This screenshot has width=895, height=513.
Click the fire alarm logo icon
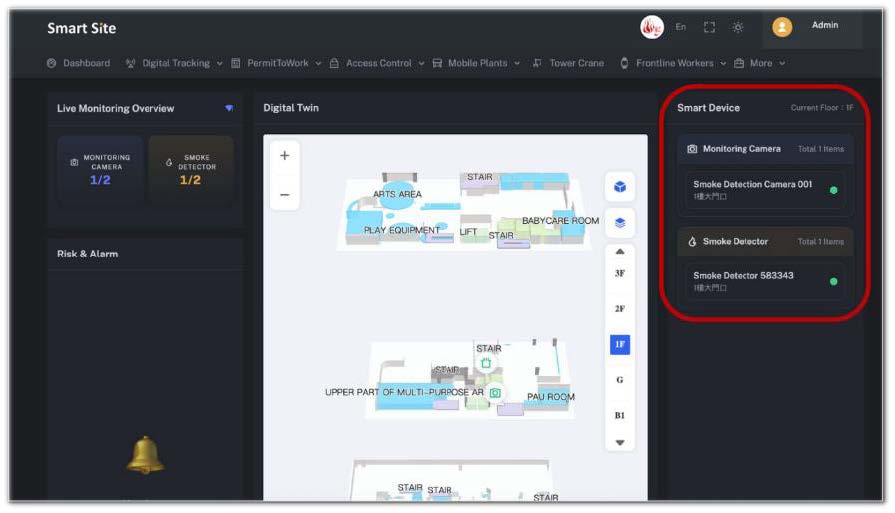(x=651, y=27)
